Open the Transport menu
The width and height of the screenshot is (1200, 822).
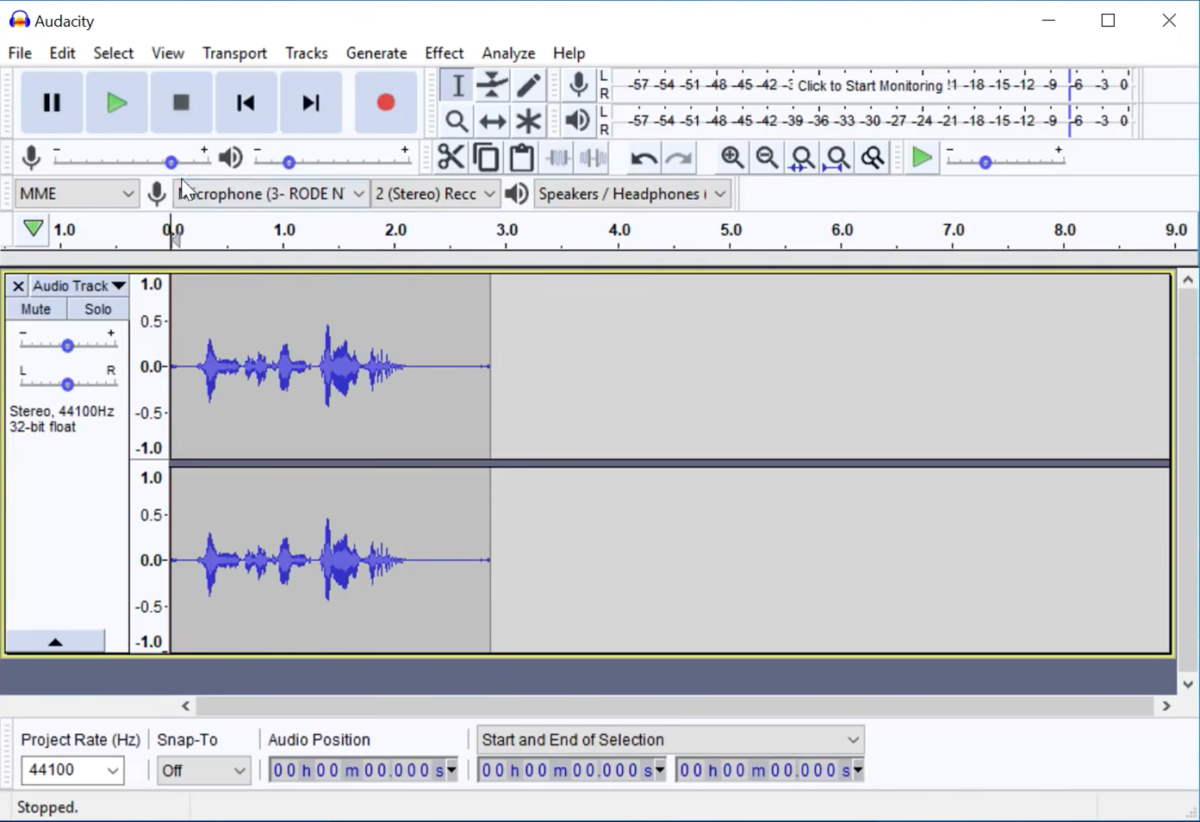(235, 53)
